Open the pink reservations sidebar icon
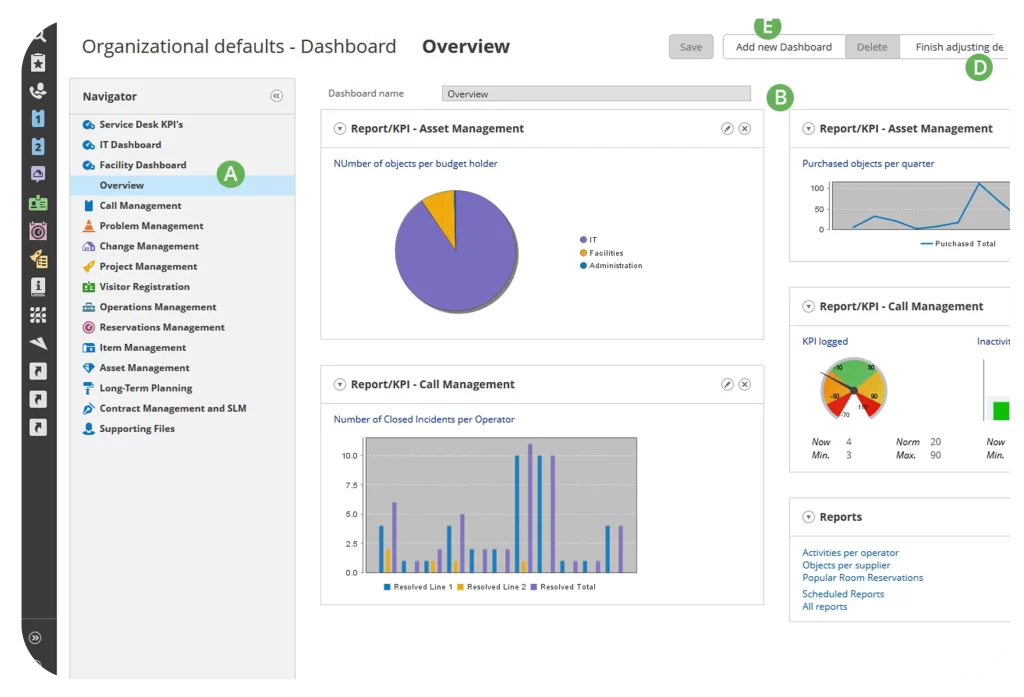This screenshot has width=1024, height=697. [x=38, y=231]
